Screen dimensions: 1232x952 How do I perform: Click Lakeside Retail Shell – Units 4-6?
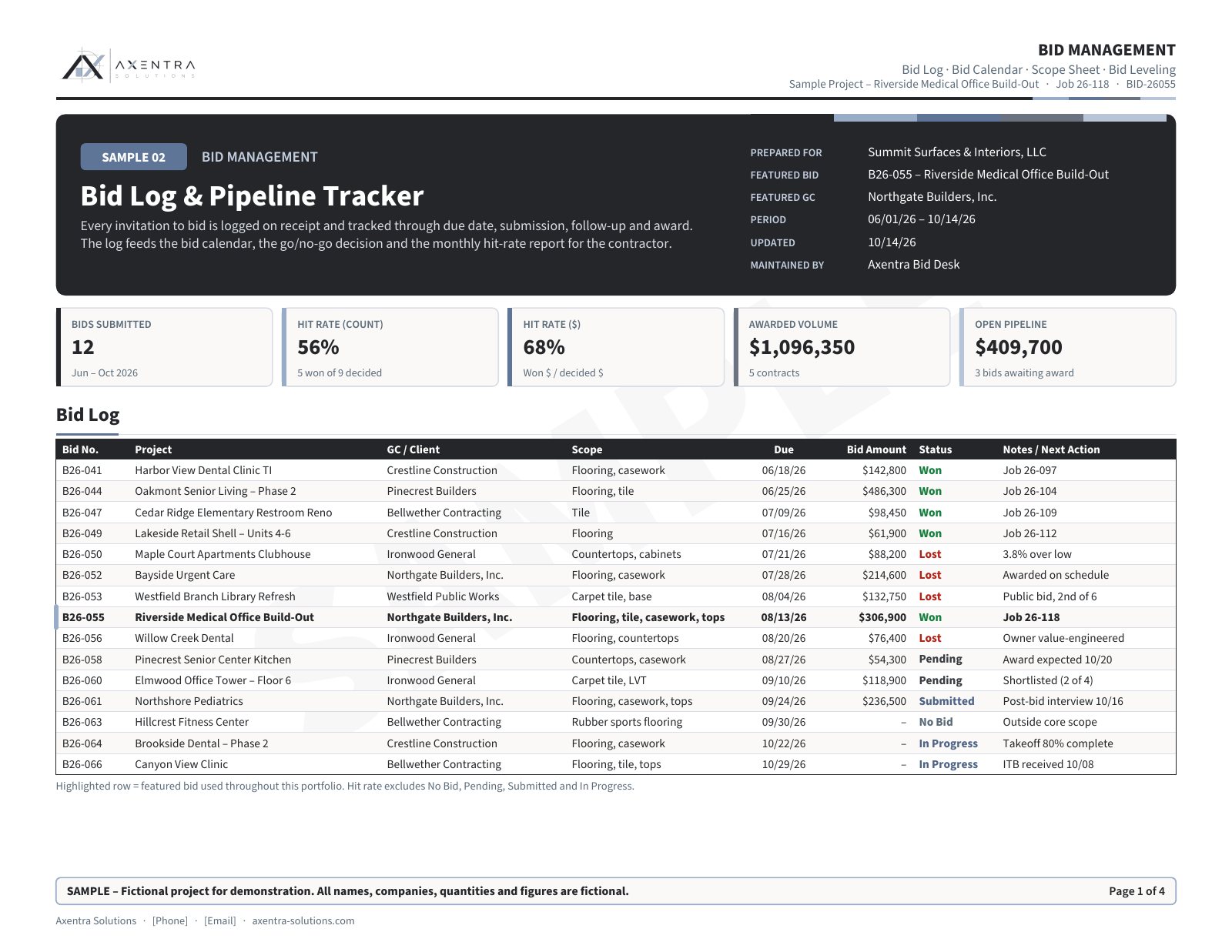pos(213,533)
